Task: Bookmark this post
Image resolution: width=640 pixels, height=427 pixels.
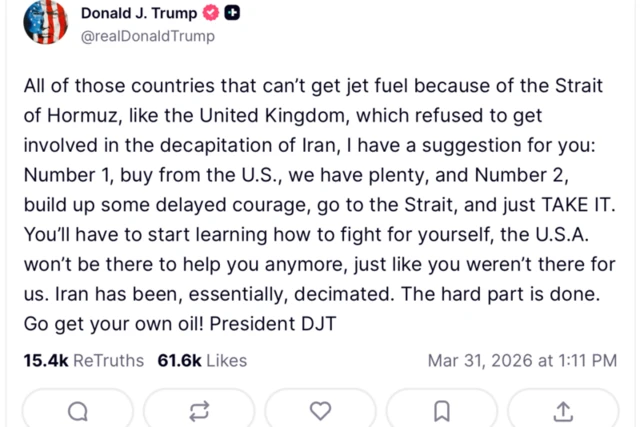Action: click(442, 410)
